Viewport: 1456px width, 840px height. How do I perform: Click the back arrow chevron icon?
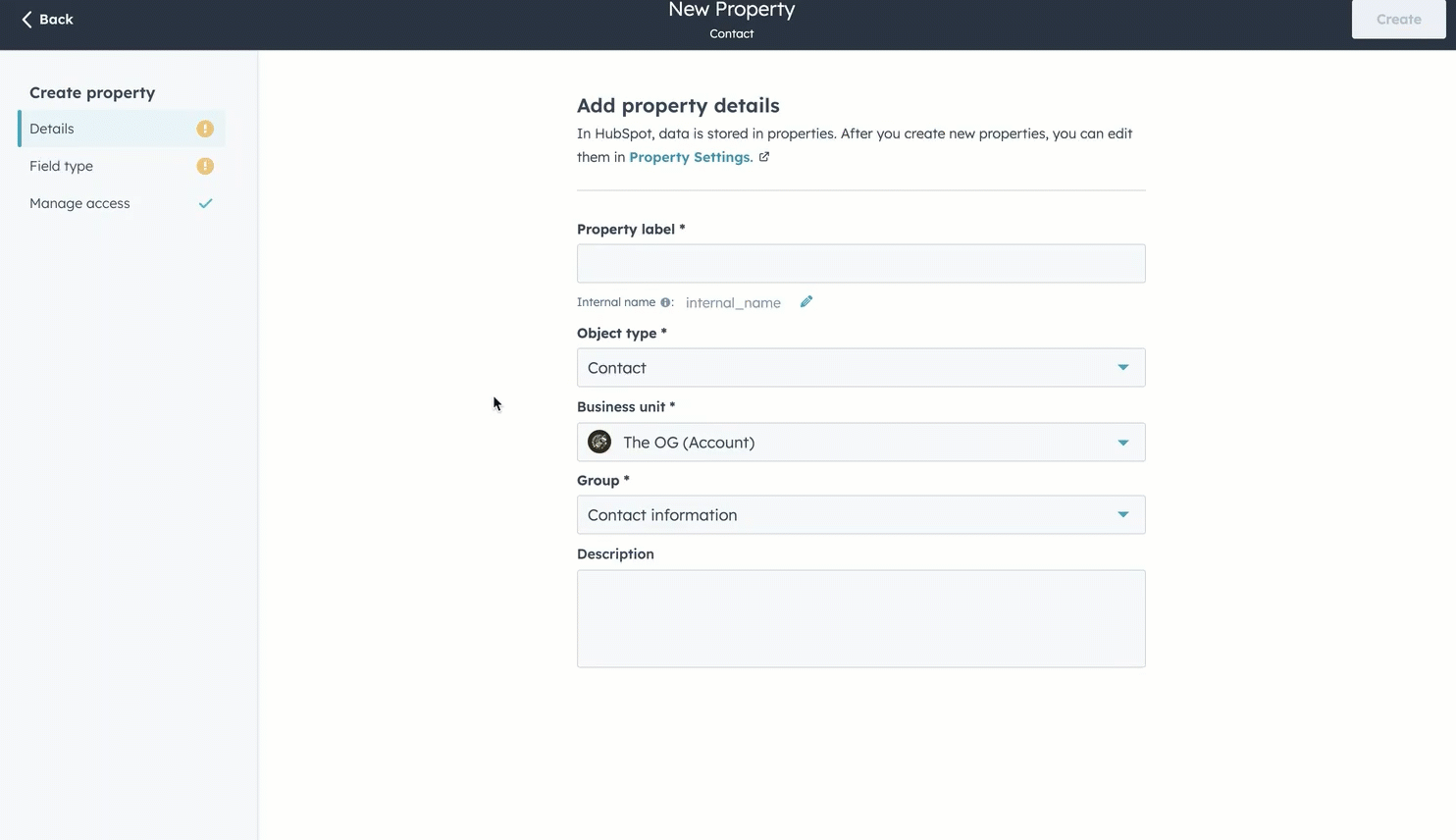click(x=27, y=19)
